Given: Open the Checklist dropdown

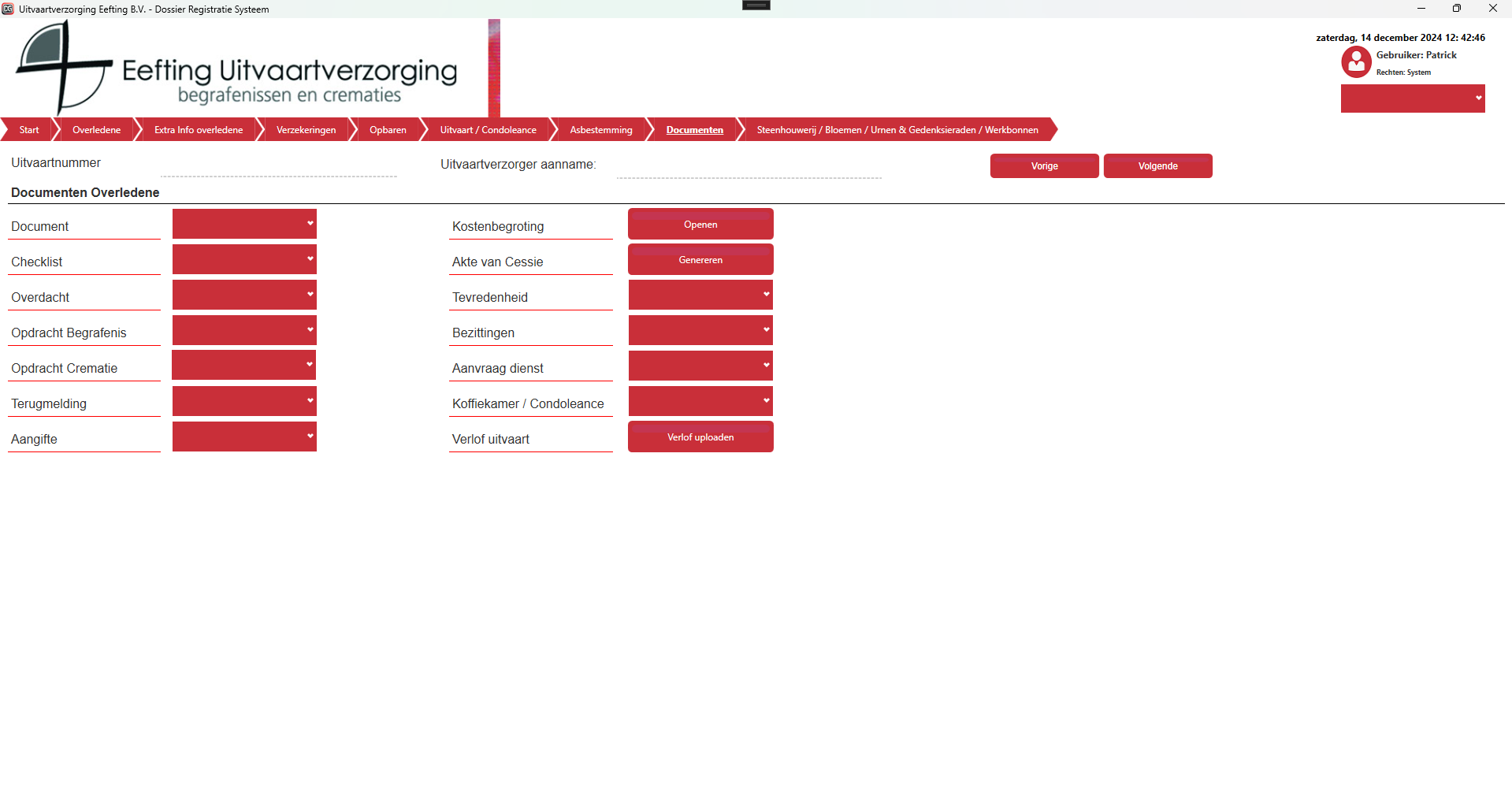Looking at the screenshot, I should [244, 259].
